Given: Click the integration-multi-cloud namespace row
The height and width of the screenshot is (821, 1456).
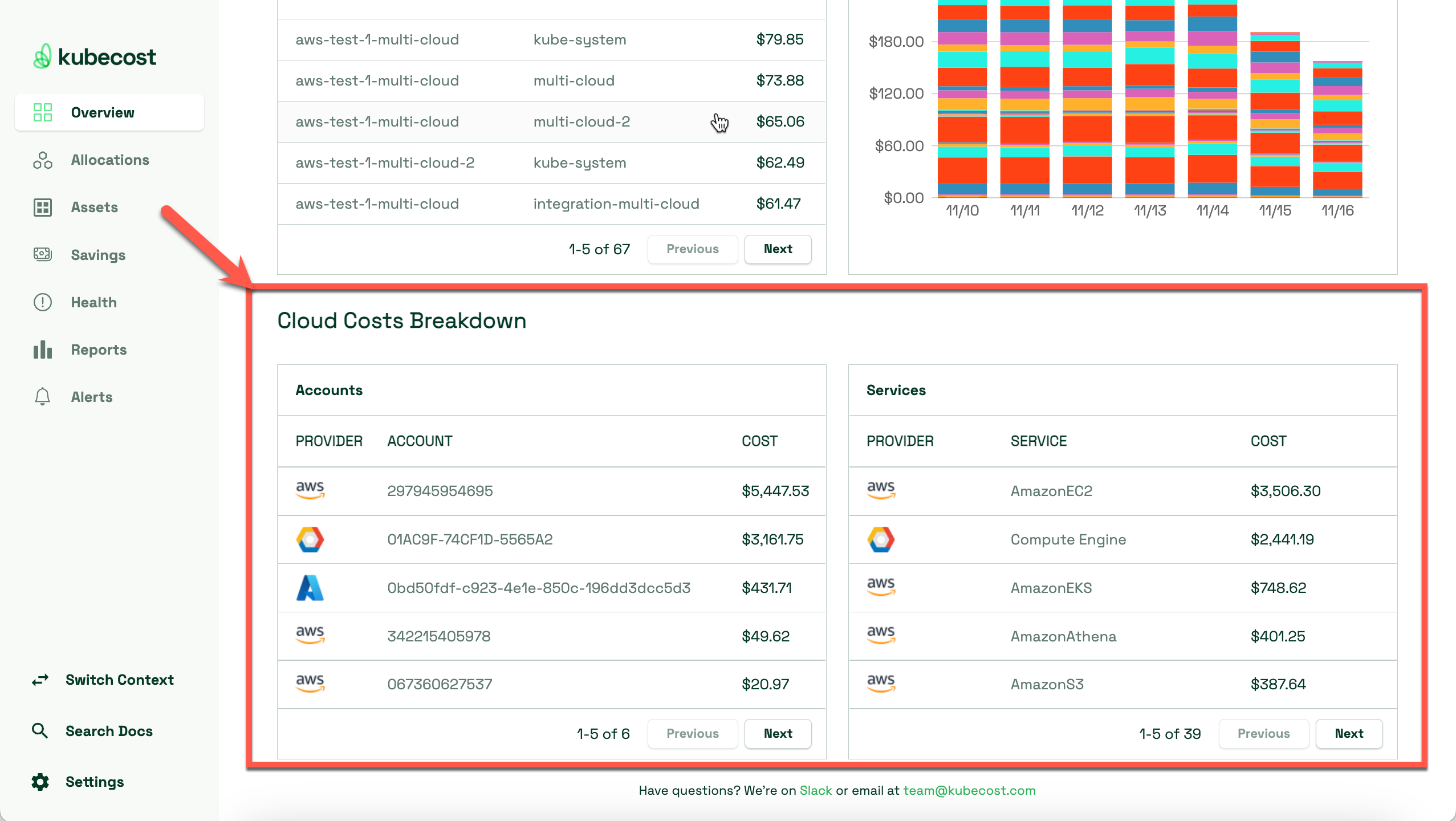Looking at the screenshot, I should pyautogui.click(x=552, y=204).
